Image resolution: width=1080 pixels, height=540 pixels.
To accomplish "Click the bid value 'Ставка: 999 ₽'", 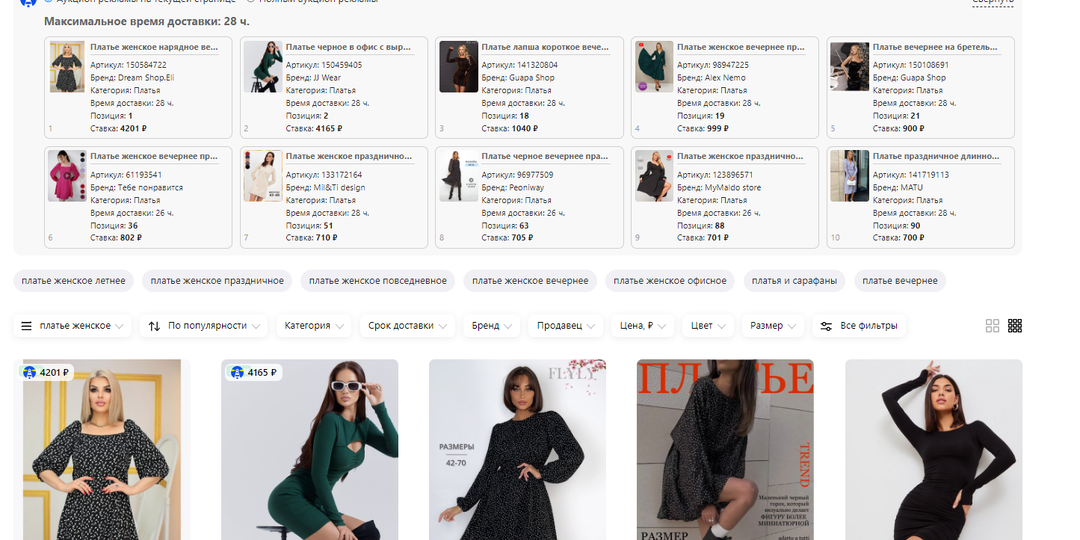I will [703, 128].
